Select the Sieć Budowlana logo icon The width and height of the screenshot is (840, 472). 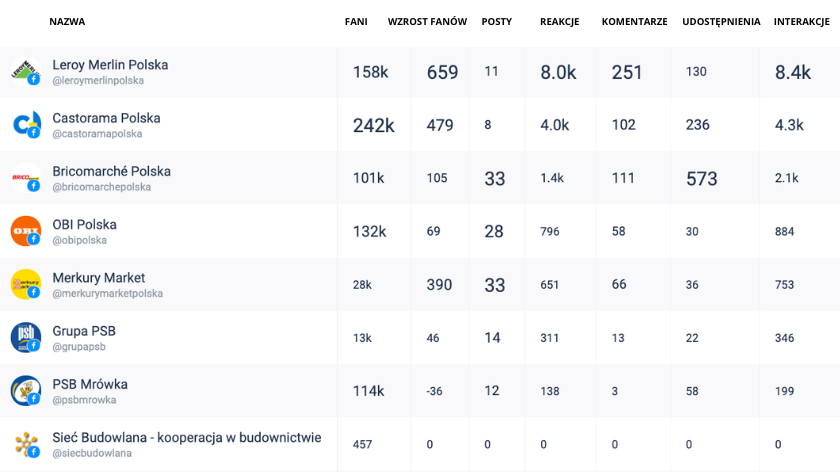click(26, 444)
